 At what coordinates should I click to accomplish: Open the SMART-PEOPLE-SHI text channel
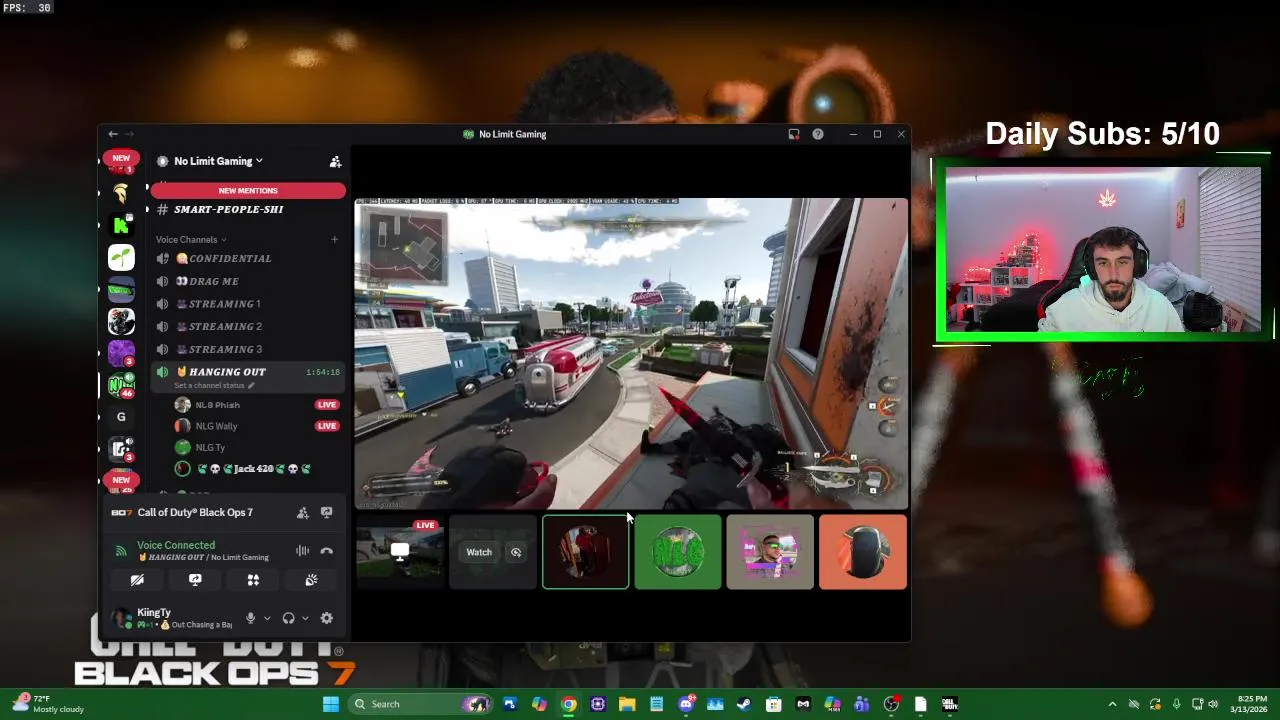(x=228, y=209)
